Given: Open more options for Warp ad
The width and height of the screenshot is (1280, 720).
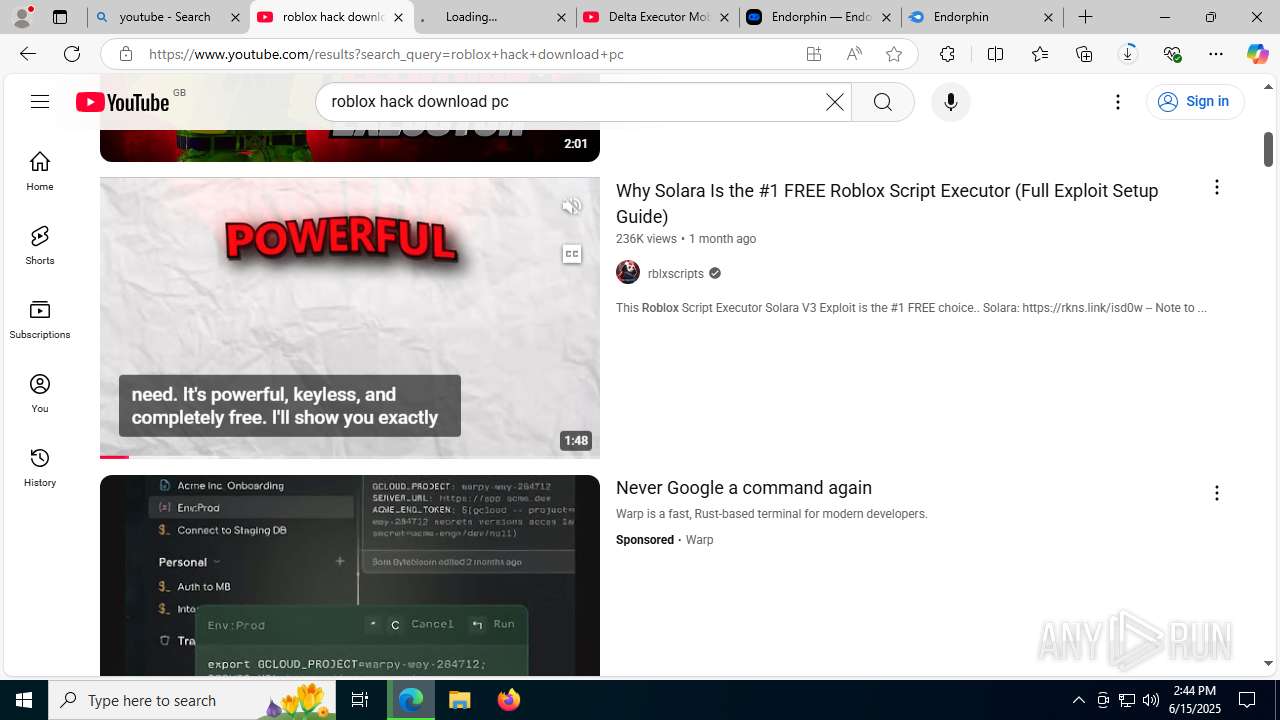Looking at the screenshot, I should 1216,493.
